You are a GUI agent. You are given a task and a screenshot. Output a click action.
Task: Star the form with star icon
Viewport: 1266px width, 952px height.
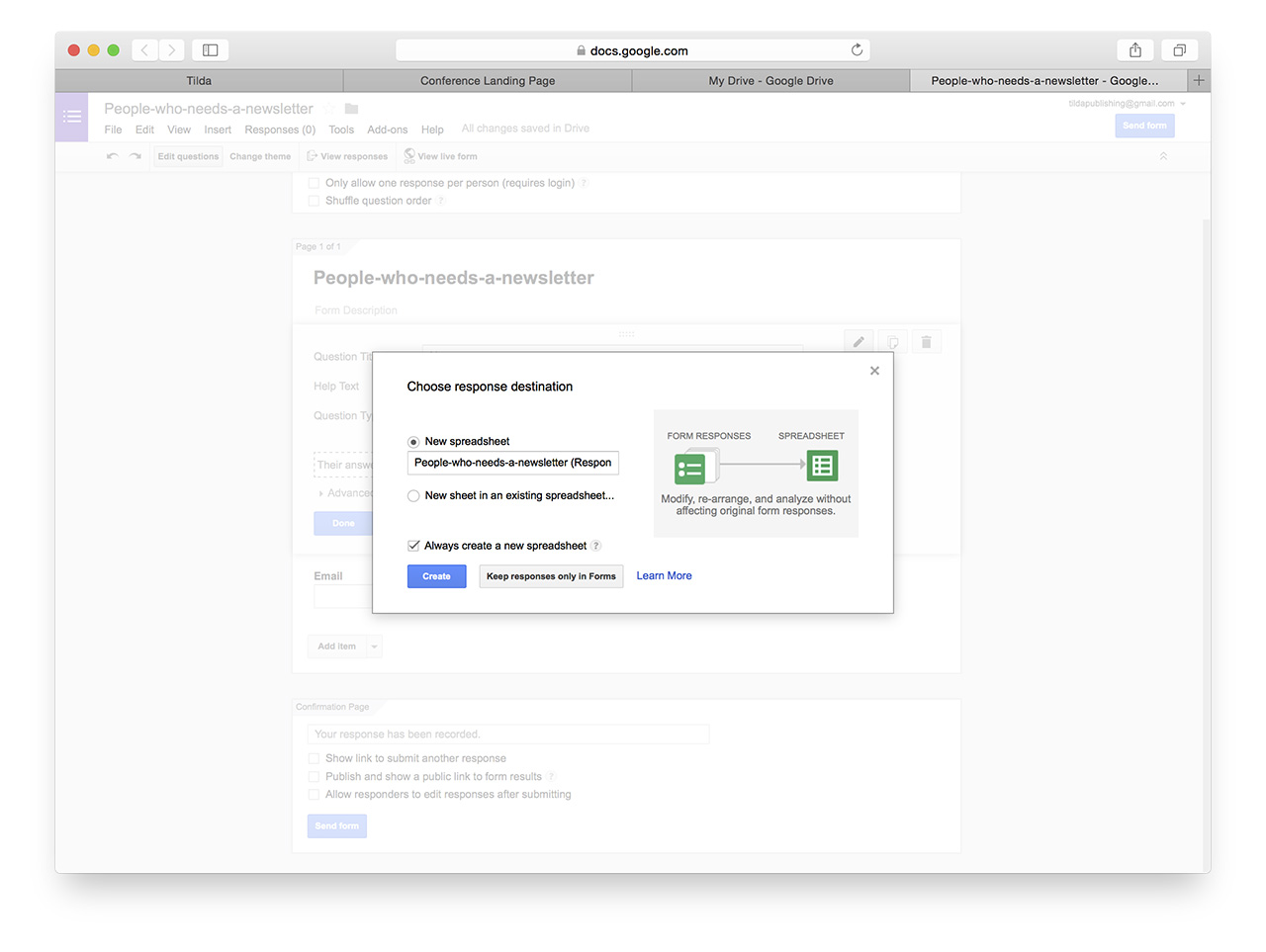click(x=329, y=109)
